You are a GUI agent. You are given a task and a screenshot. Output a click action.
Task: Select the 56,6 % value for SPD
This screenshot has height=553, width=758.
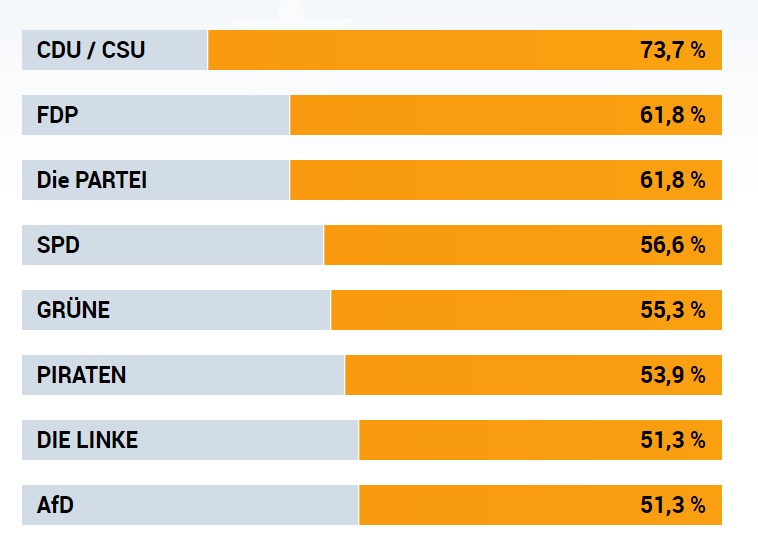[673, 245]
